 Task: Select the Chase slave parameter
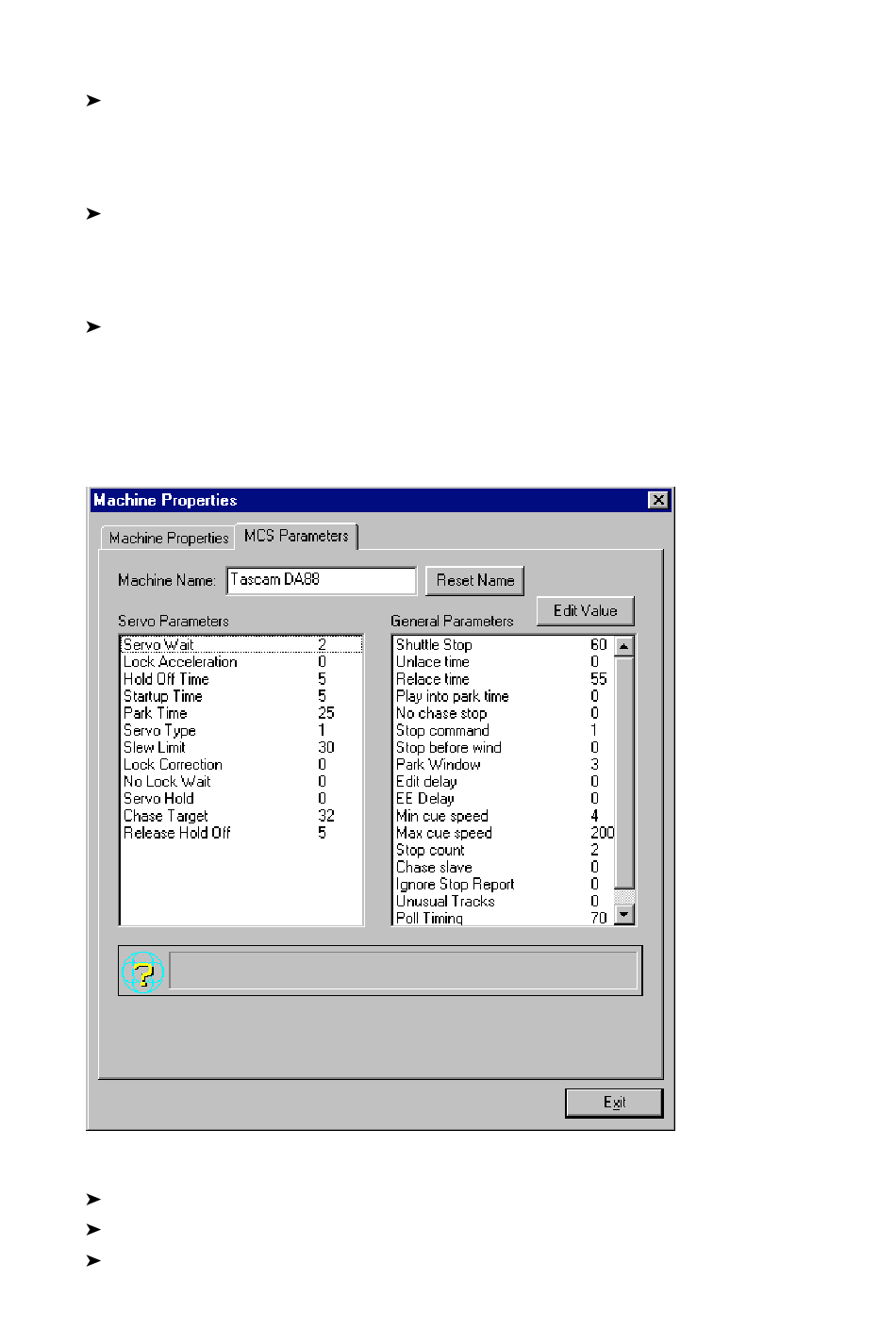[504, 867]
